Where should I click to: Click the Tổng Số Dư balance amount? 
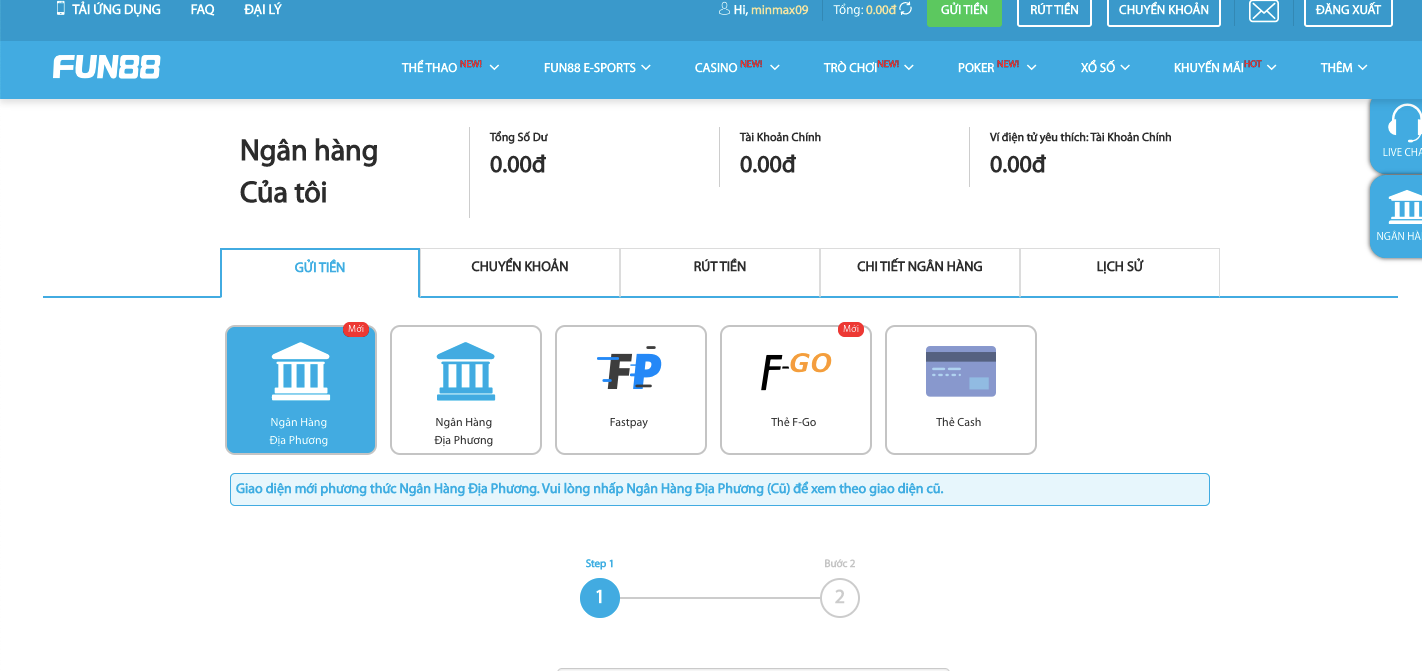pyautogui.click(x=518, y=165)
